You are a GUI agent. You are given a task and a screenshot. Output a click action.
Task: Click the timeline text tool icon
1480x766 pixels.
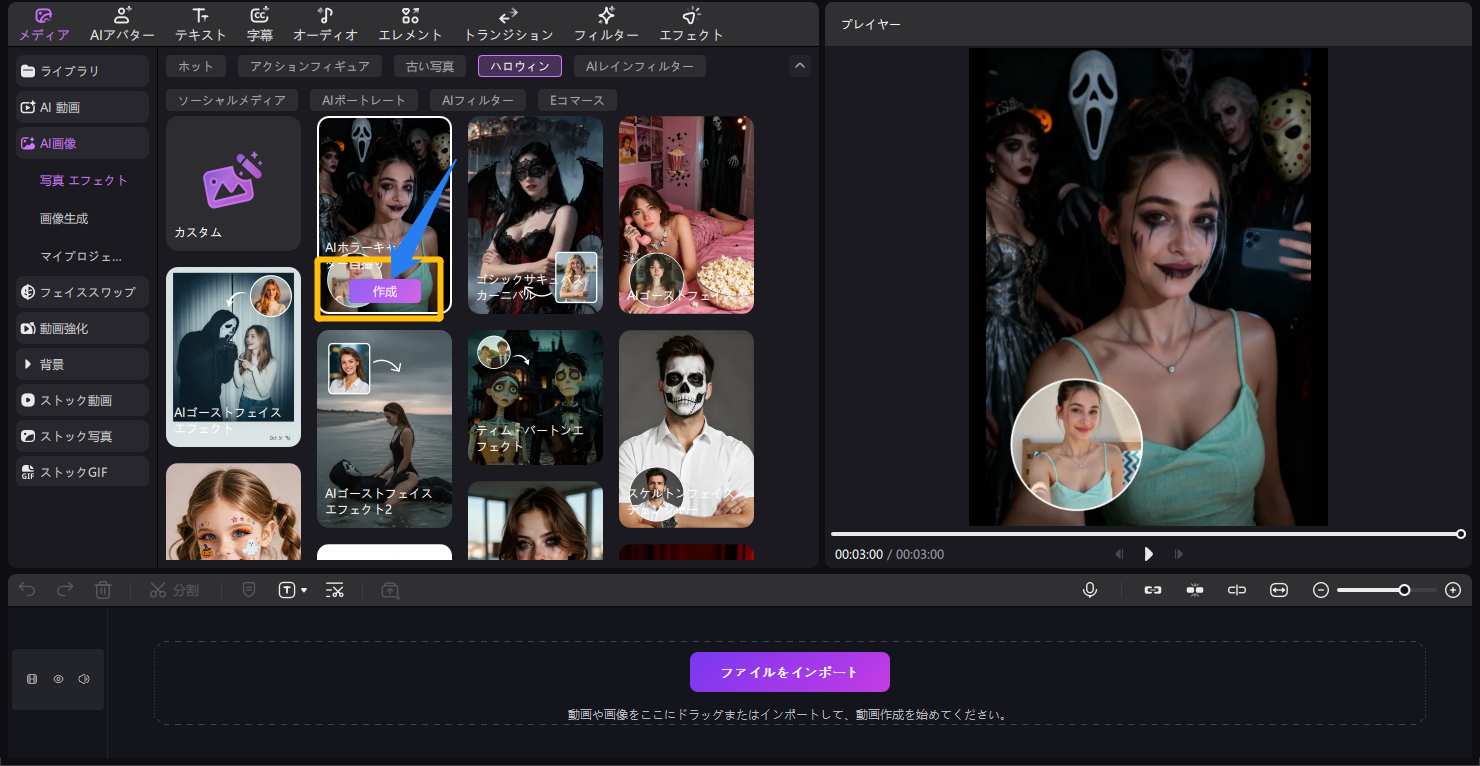(287, 590)
